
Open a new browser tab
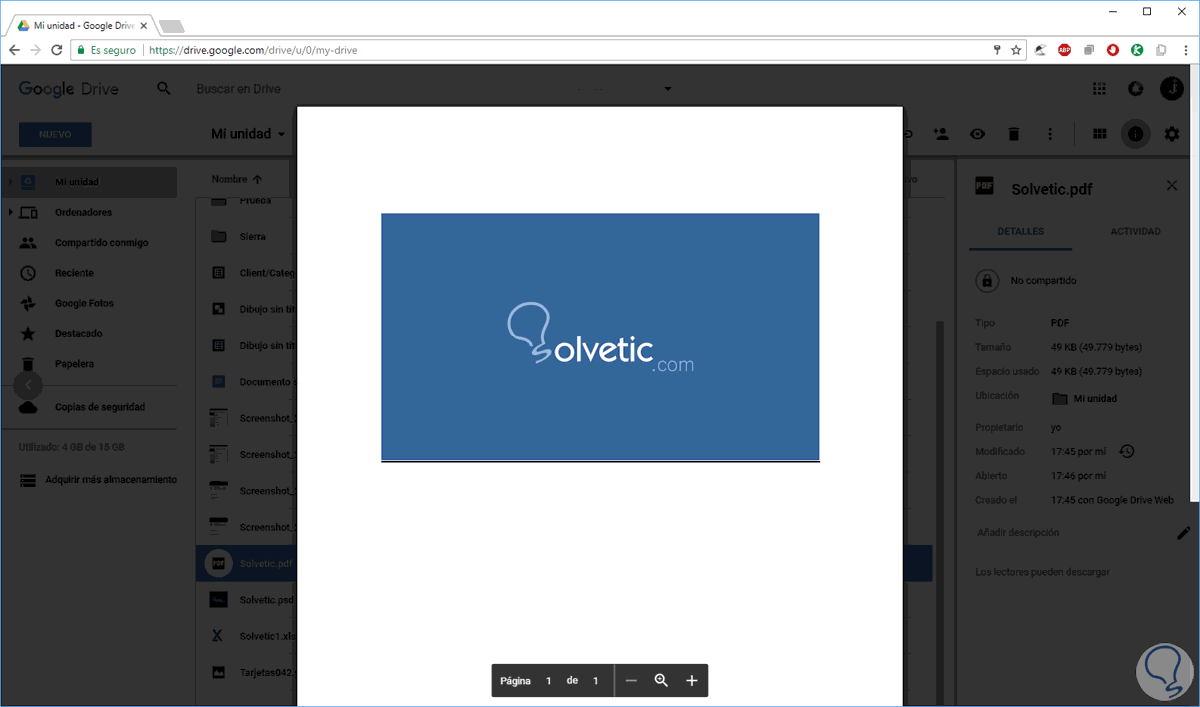(x=171, y=26)
